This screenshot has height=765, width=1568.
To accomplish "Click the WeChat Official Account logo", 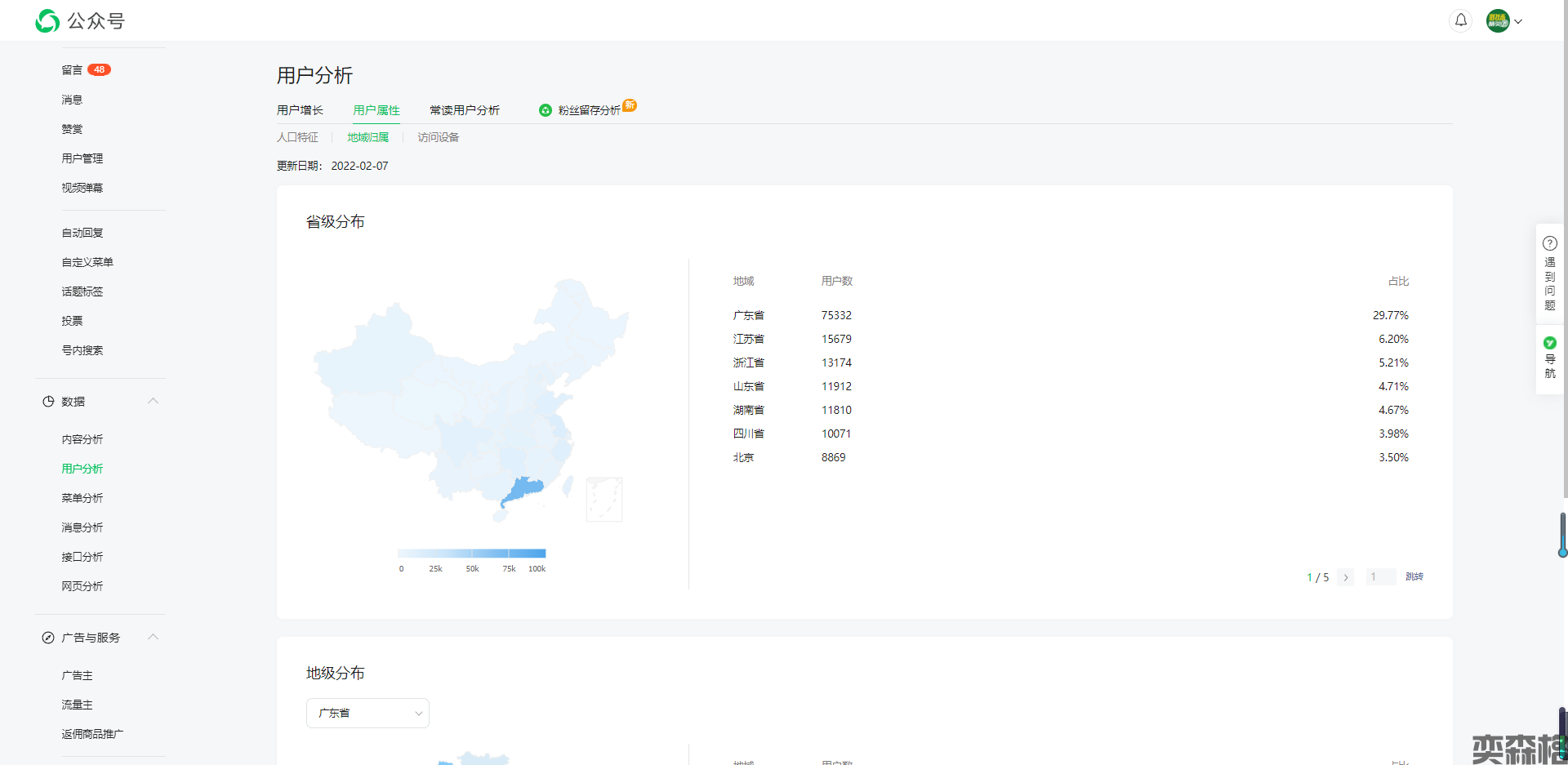I will (47, 21).
